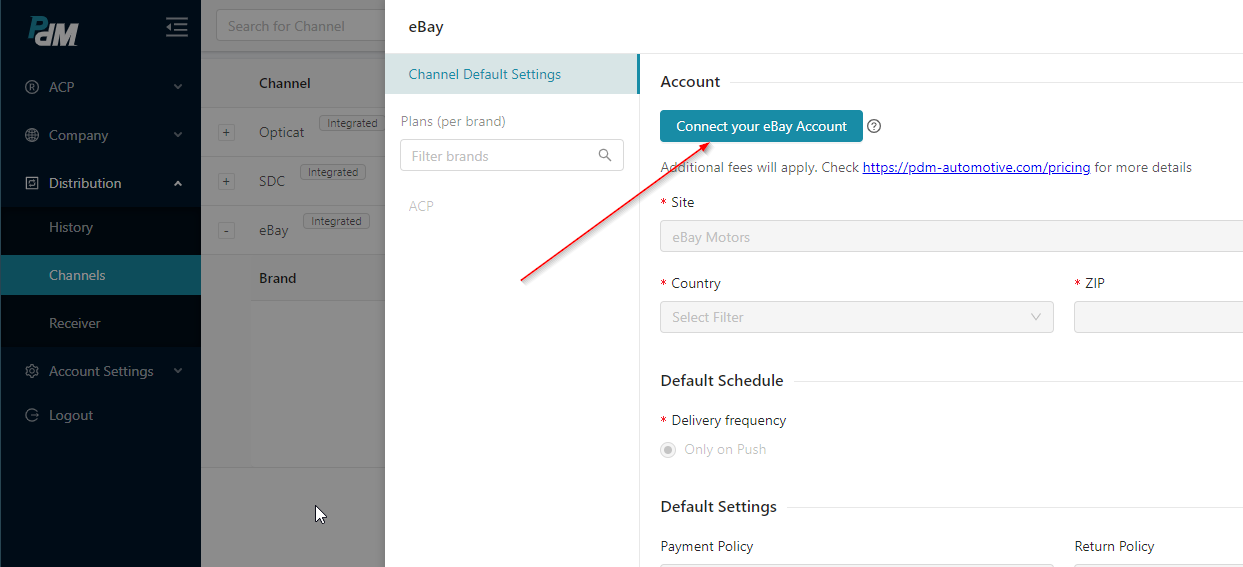Click the Search for Channel field
Image resolution: width=1243 pixels, height=567 pixels.
(x=300, y=26)
